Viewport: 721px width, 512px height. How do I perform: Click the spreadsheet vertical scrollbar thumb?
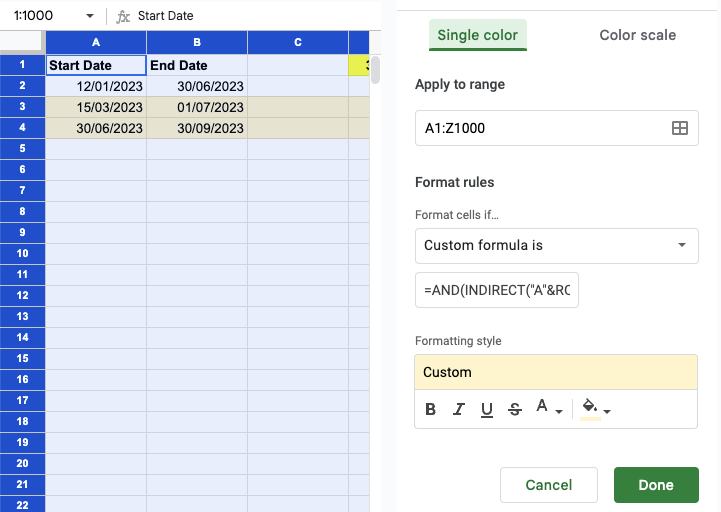click(375, 70)
